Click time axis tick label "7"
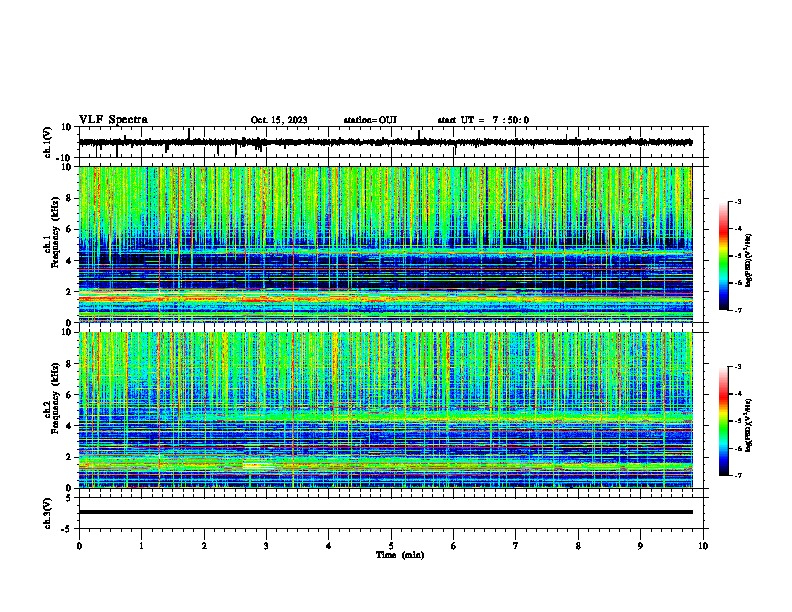This screenshot has height=612, width=792. tap(516, 546)
